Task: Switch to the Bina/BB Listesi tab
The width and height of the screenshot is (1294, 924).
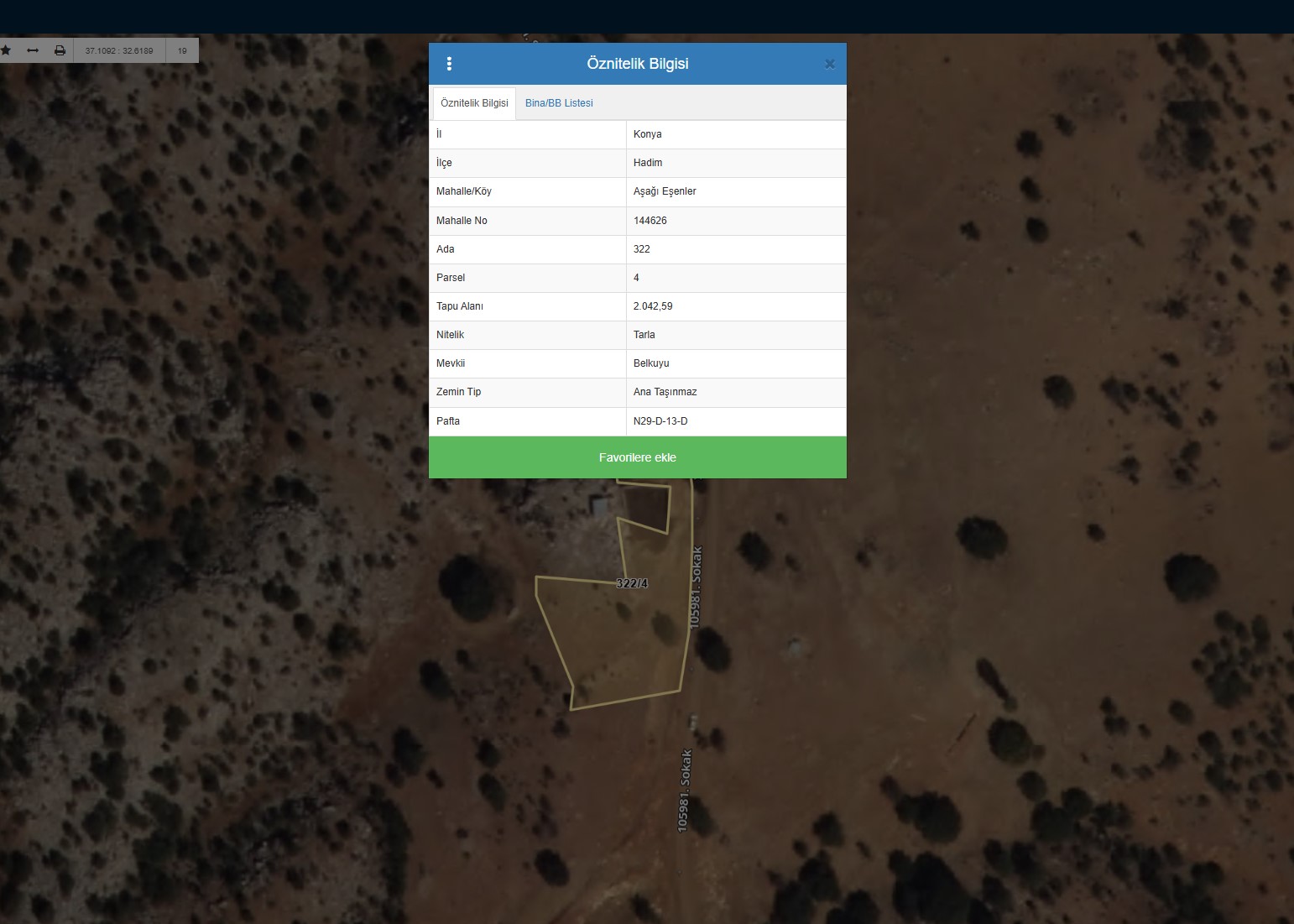Action: (x=559, y=103)
